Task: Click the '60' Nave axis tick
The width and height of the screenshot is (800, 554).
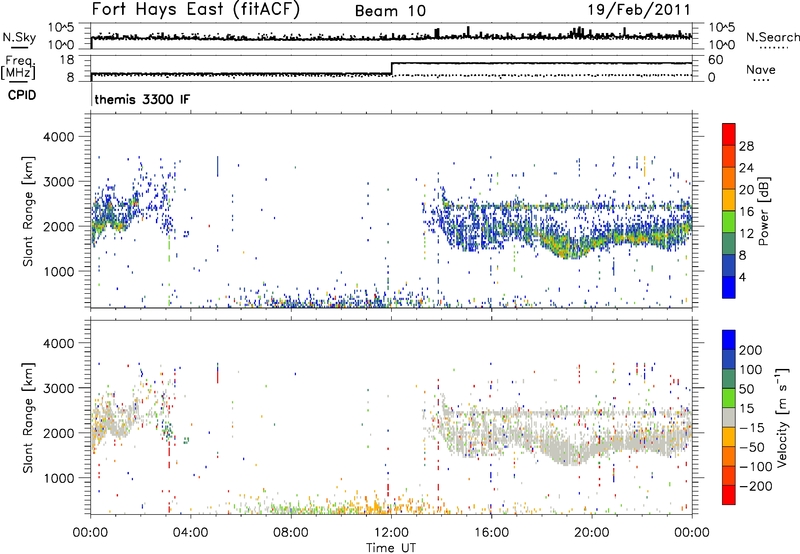Action: pos(715,60)
